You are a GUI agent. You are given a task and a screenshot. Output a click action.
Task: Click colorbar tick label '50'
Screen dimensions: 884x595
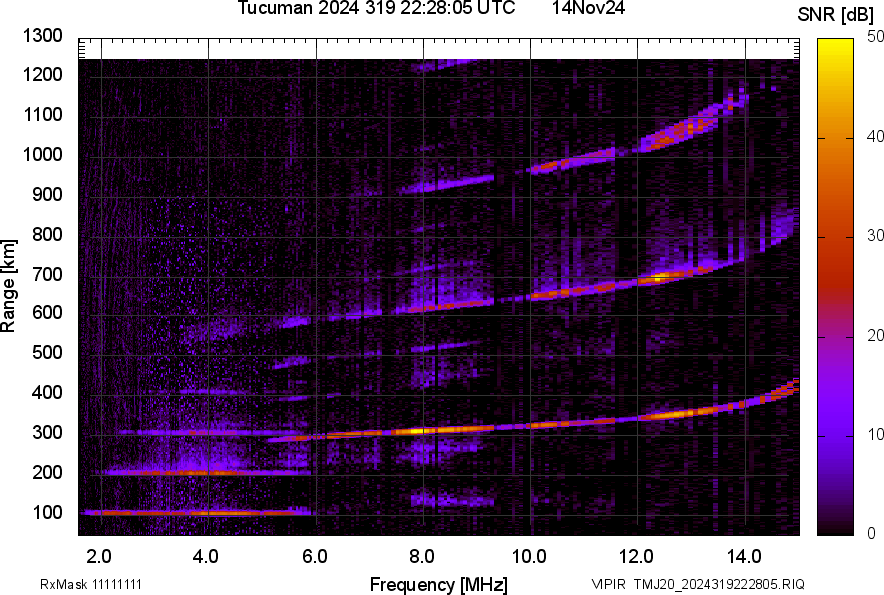(x=876, y=37)
